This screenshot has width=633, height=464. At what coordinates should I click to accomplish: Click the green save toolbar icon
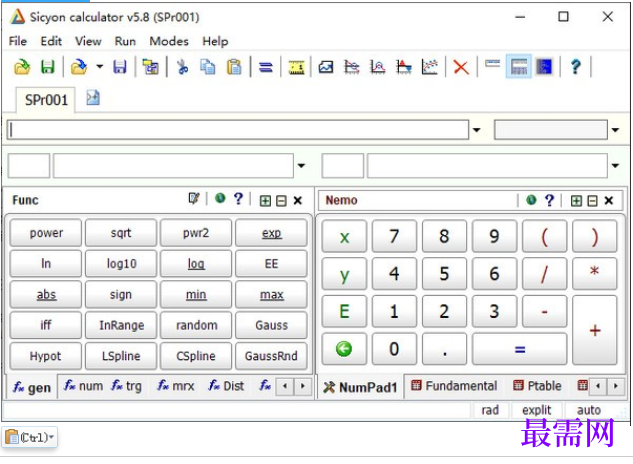pos(48,67)
